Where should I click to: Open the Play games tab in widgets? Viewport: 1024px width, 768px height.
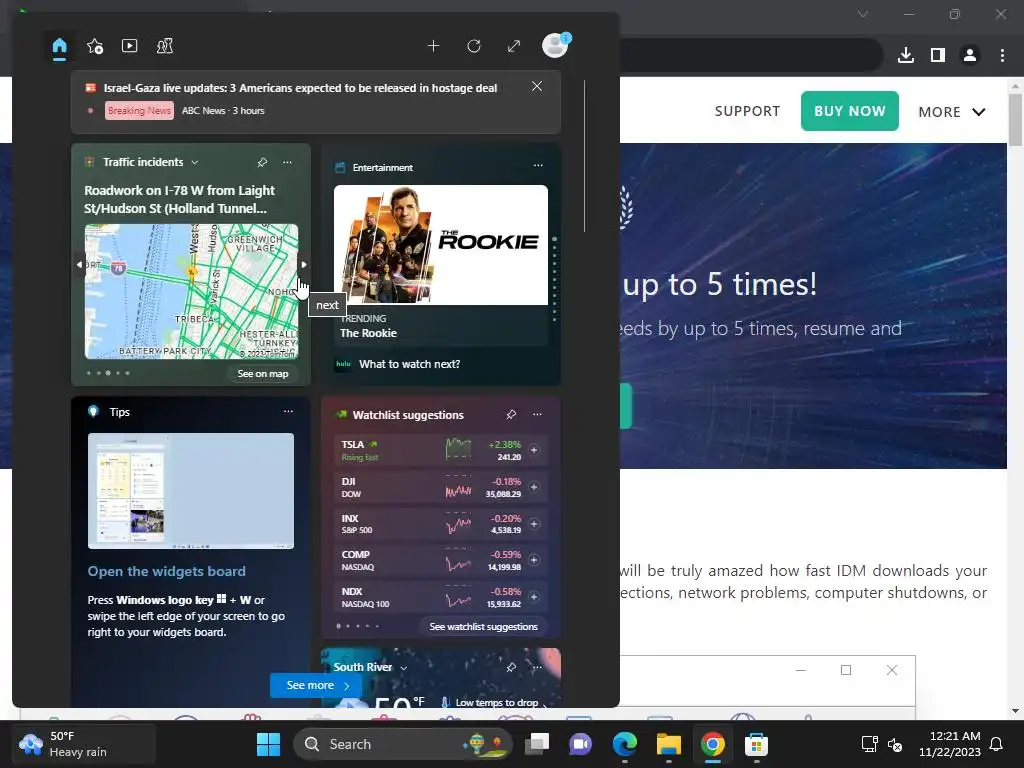point(165,46)
